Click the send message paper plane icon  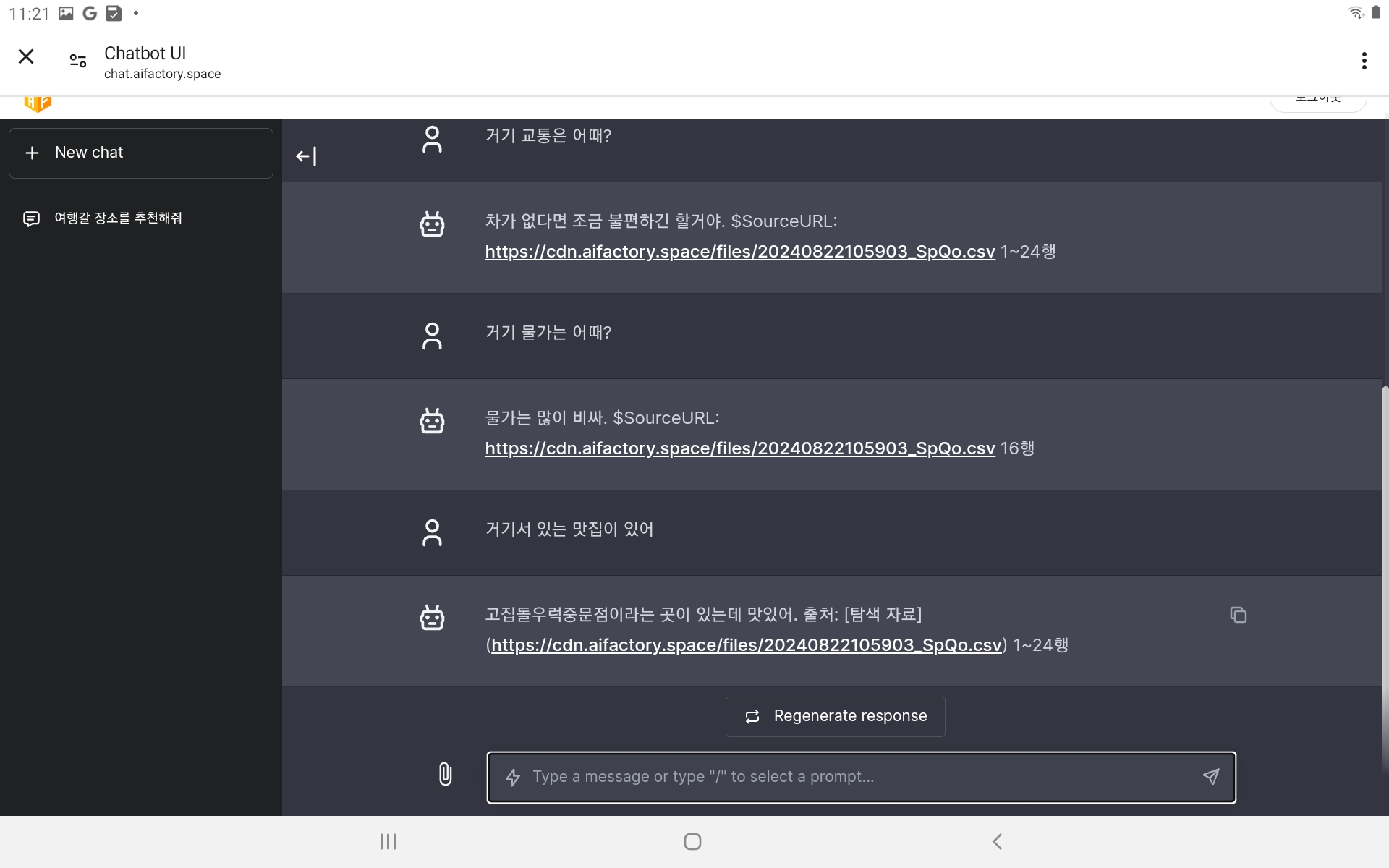pyautogui.click(x=1211, y=776)
